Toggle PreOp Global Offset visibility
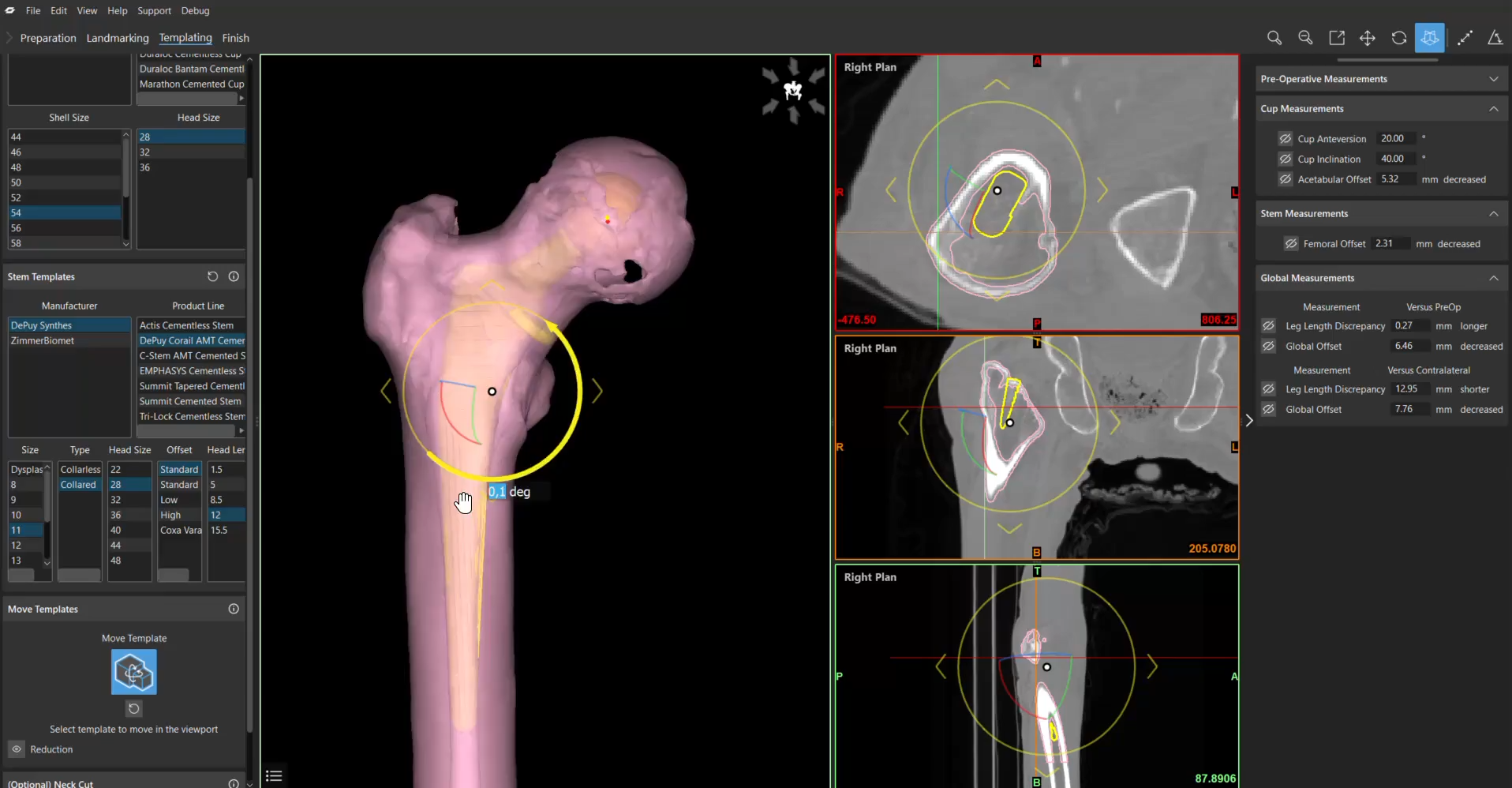 click(1268, 346)
